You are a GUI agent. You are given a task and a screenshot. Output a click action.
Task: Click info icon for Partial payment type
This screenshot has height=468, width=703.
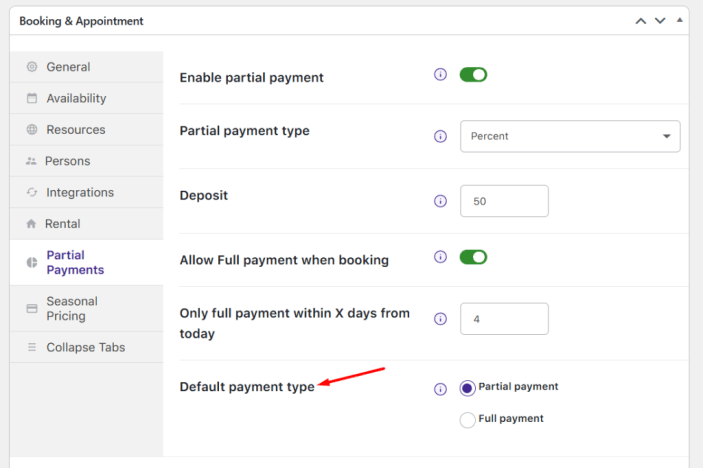pos(440,136)
